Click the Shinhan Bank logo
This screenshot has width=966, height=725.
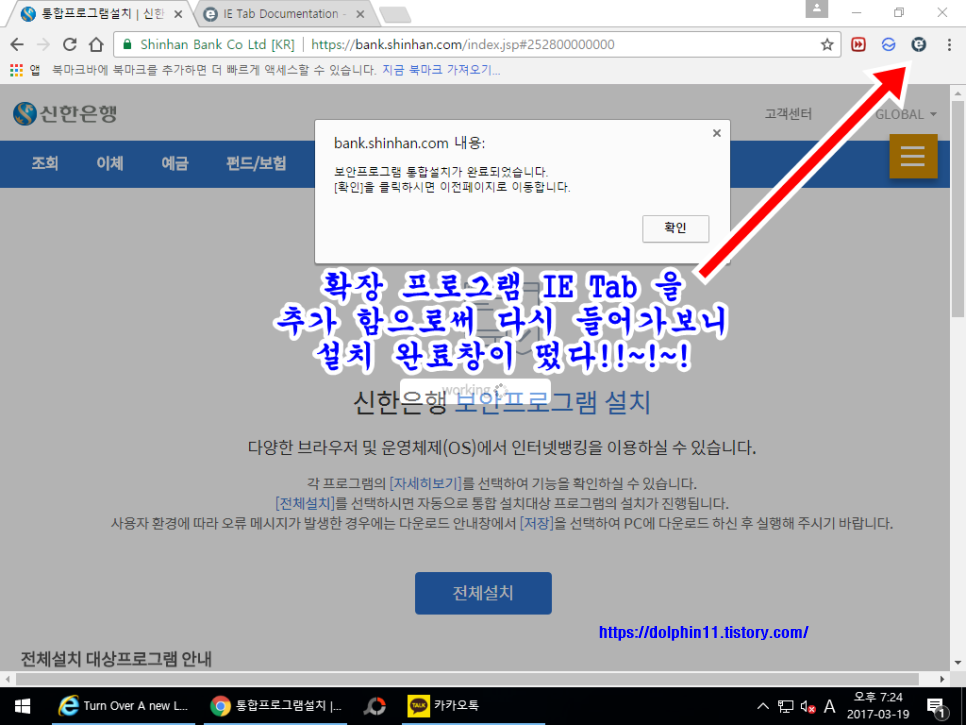65,113
